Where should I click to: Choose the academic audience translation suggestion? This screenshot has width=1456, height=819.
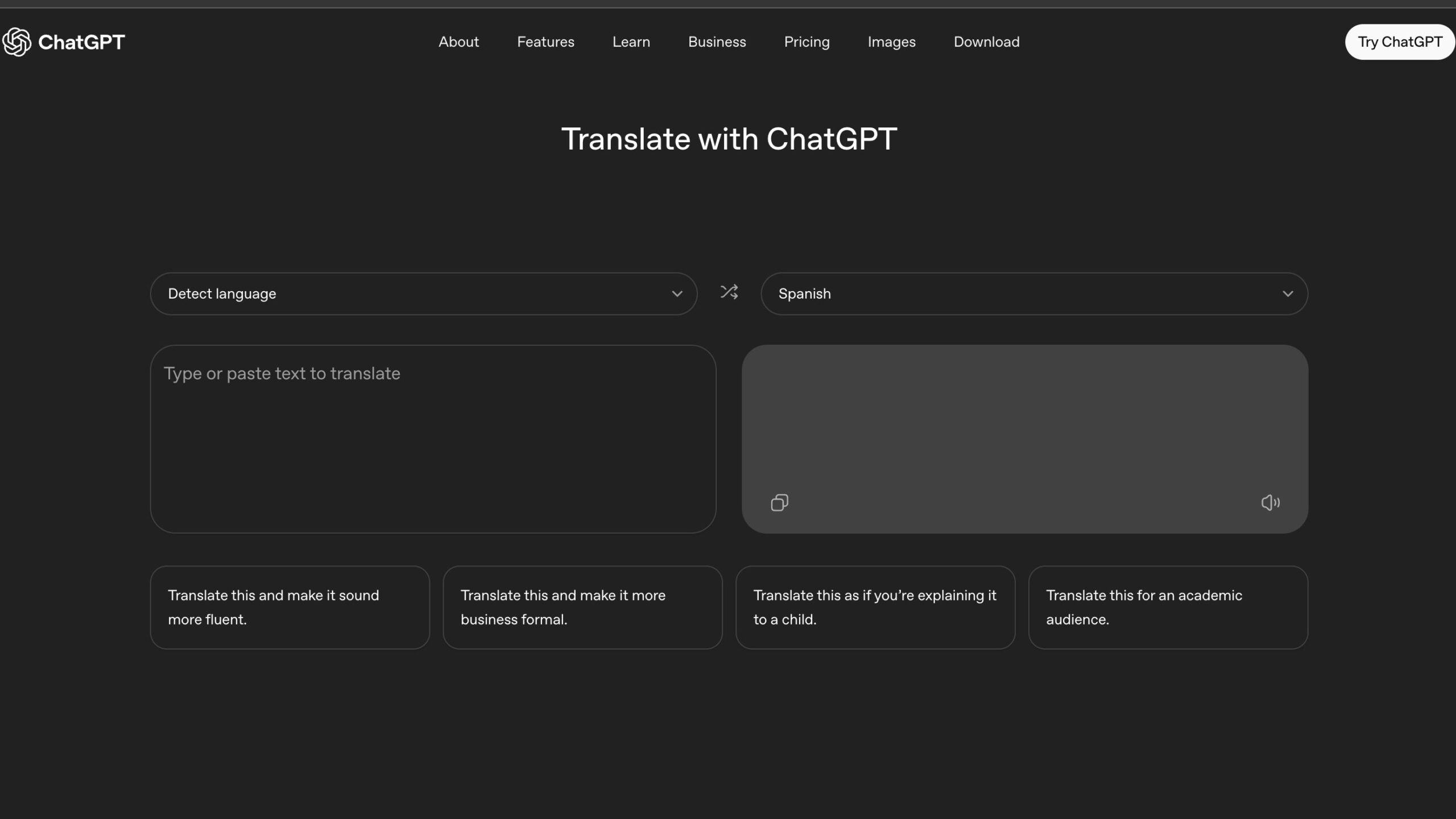pos(1168,607)
